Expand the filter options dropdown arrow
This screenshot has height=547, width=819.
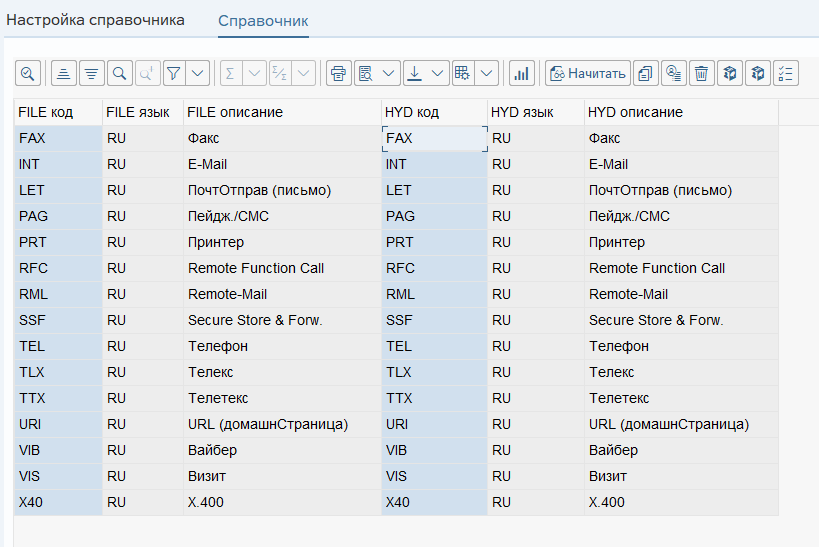tap(198, 73)
